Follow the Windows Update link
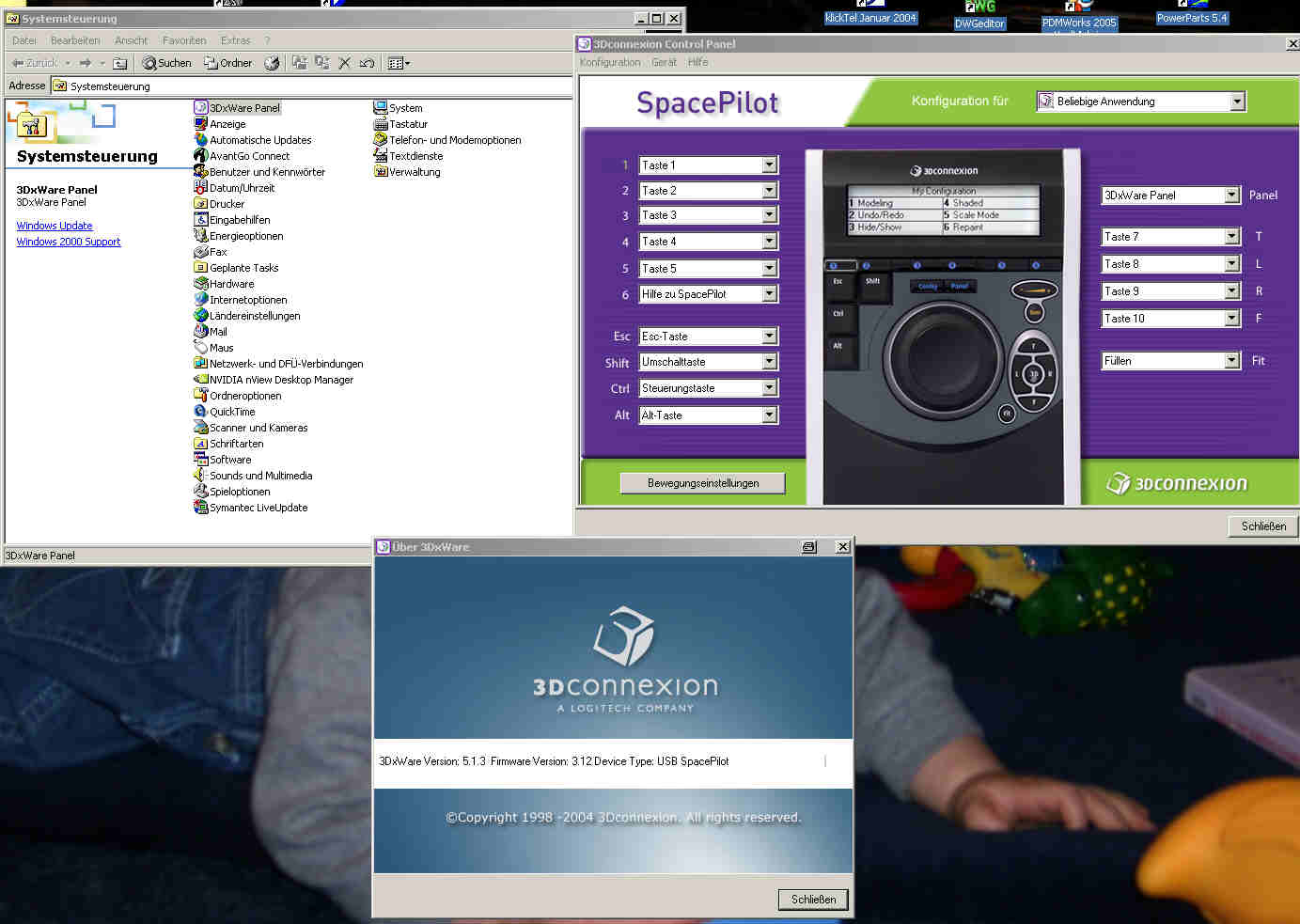This screenshot has width=1300, height=924. [55, 226]
